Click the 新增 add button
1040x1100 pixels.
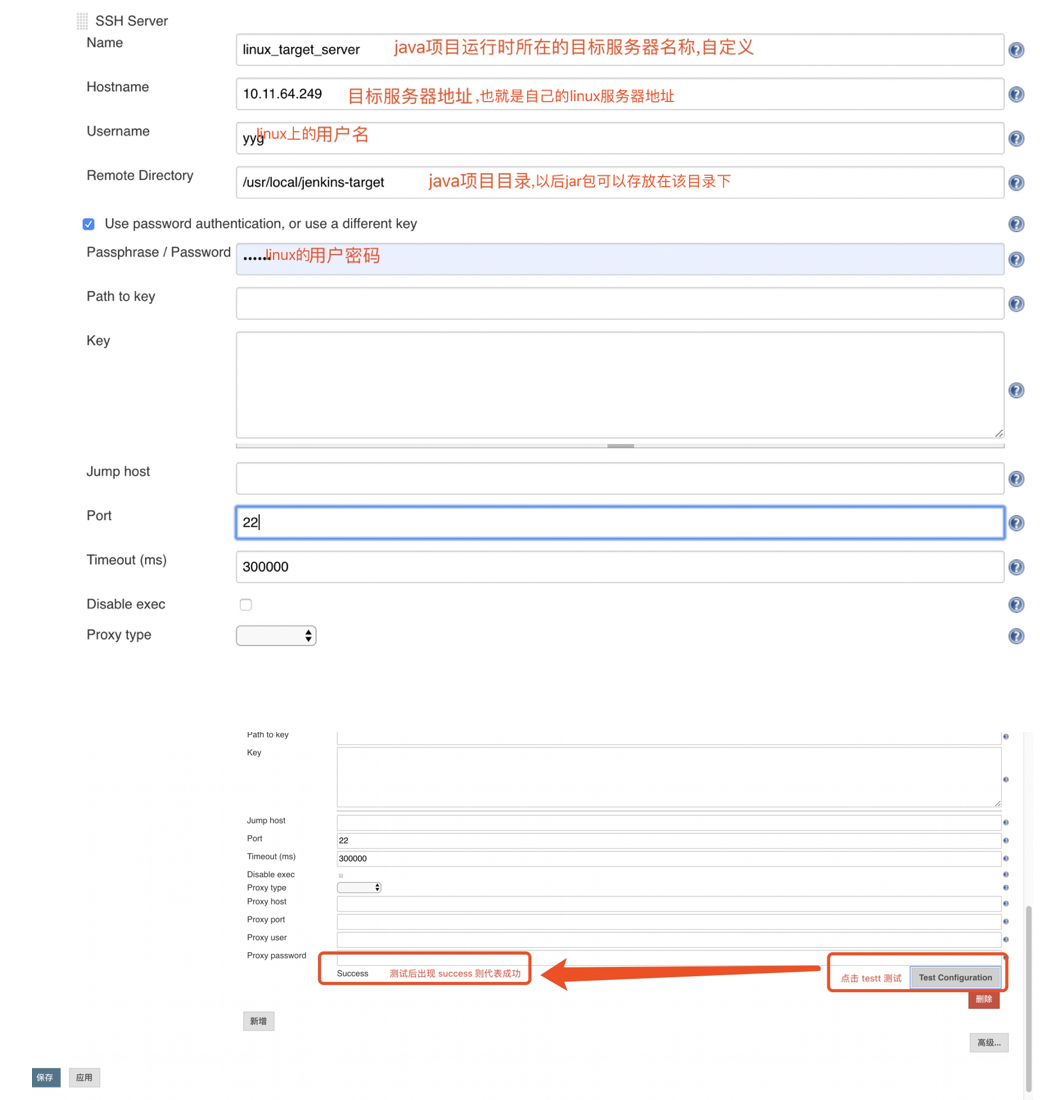pyautogui.click(x=258, y=1021)
